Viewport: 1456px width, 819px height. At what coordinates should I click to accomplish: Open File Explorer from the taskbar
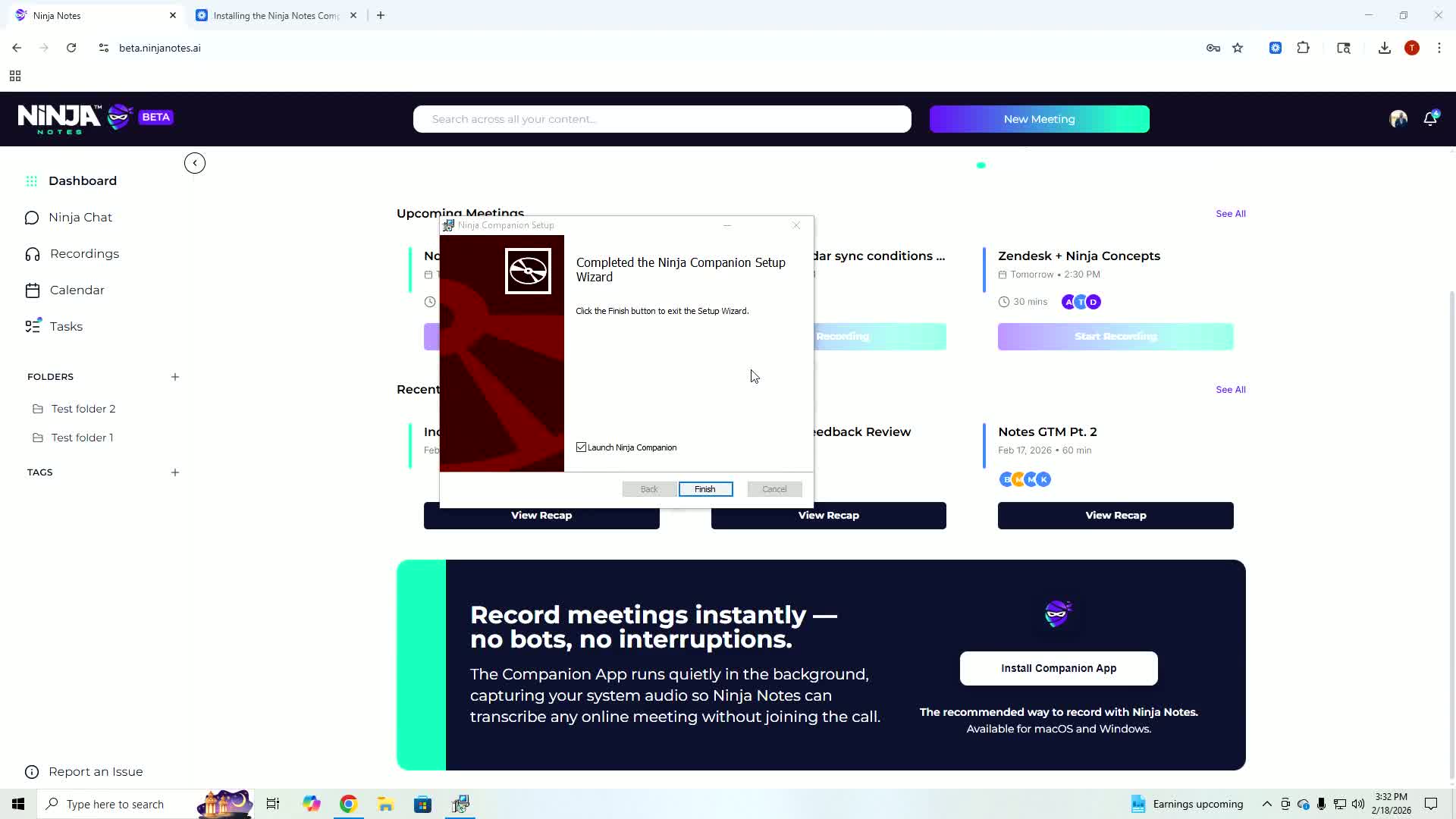click(385, 804)
